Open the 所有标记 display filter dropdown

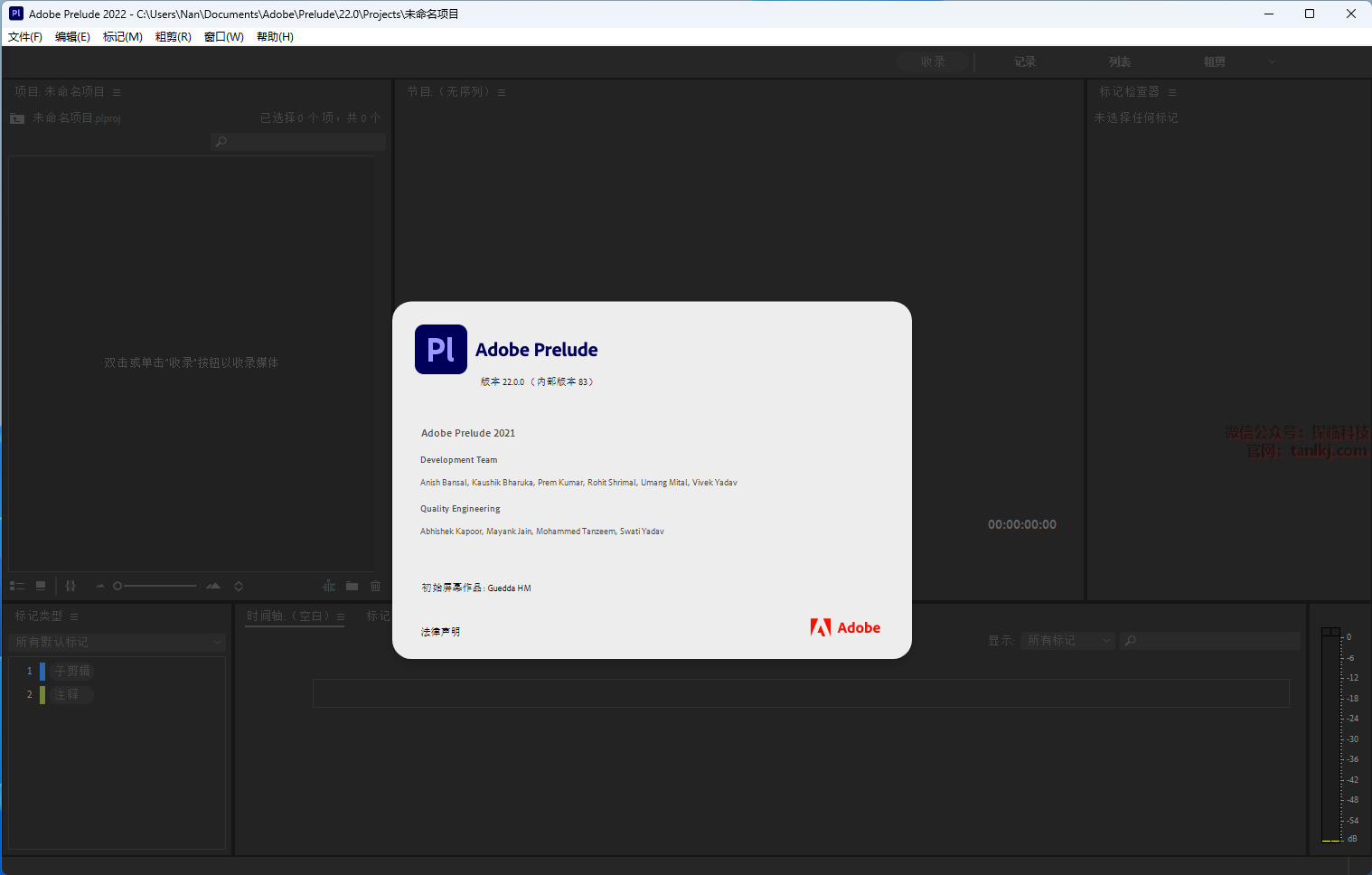[x=1068, y=640]
